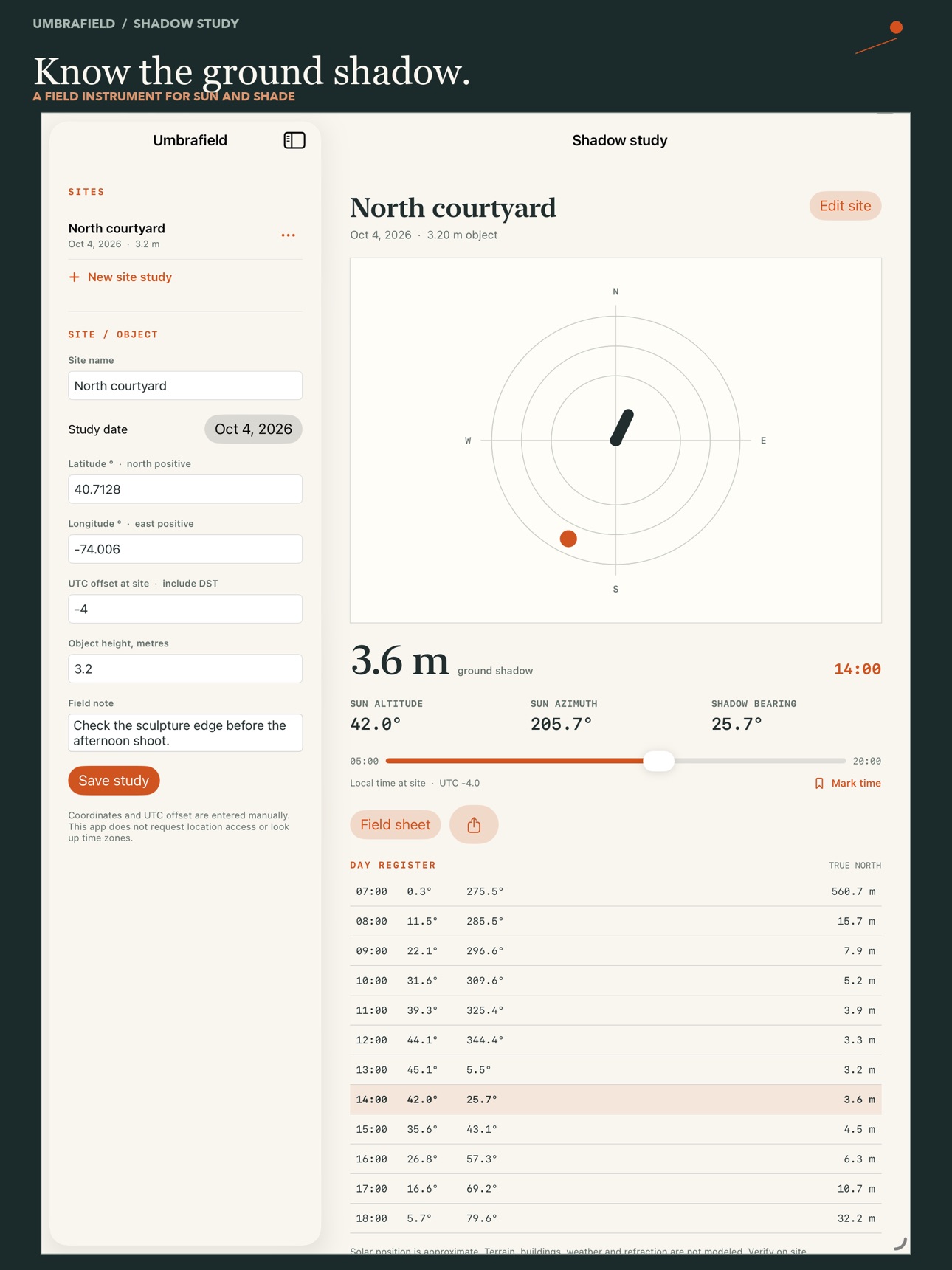952x1270 pixels.
Task: Start a New site study
Action: click(x=120, y=277)
